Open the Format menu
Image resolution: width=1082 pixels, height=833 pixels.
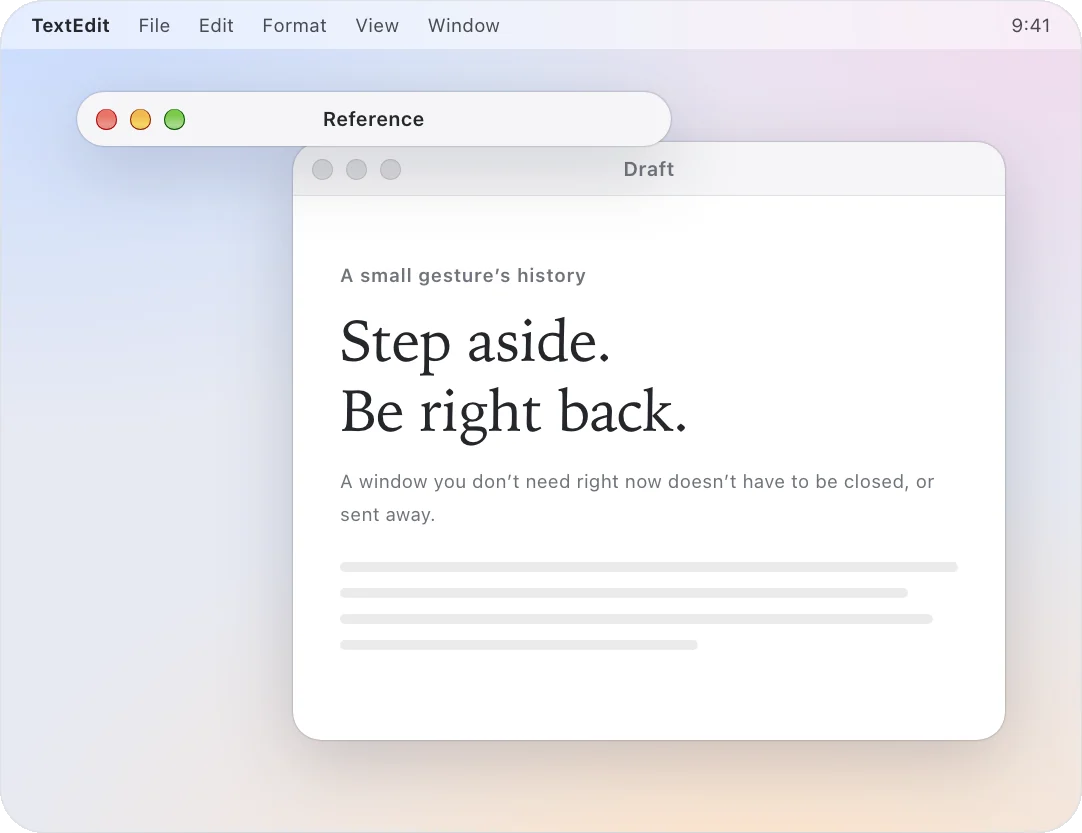(x=294, y=26)
